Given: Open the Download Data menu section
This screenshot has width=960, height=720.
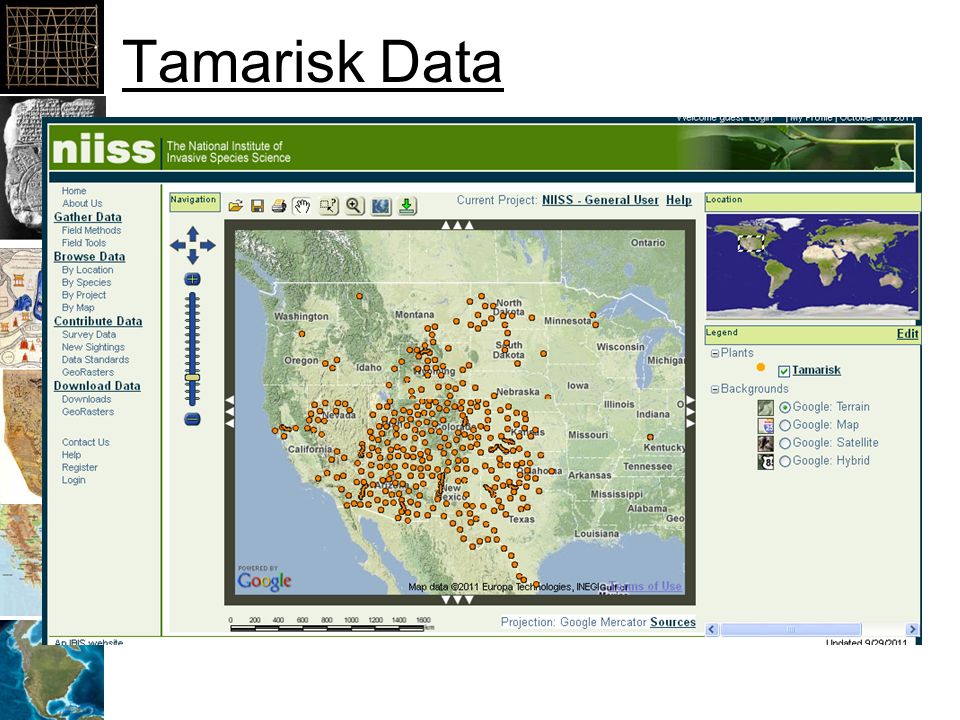Looking at the screenshot, I should [x=97, y=386].
